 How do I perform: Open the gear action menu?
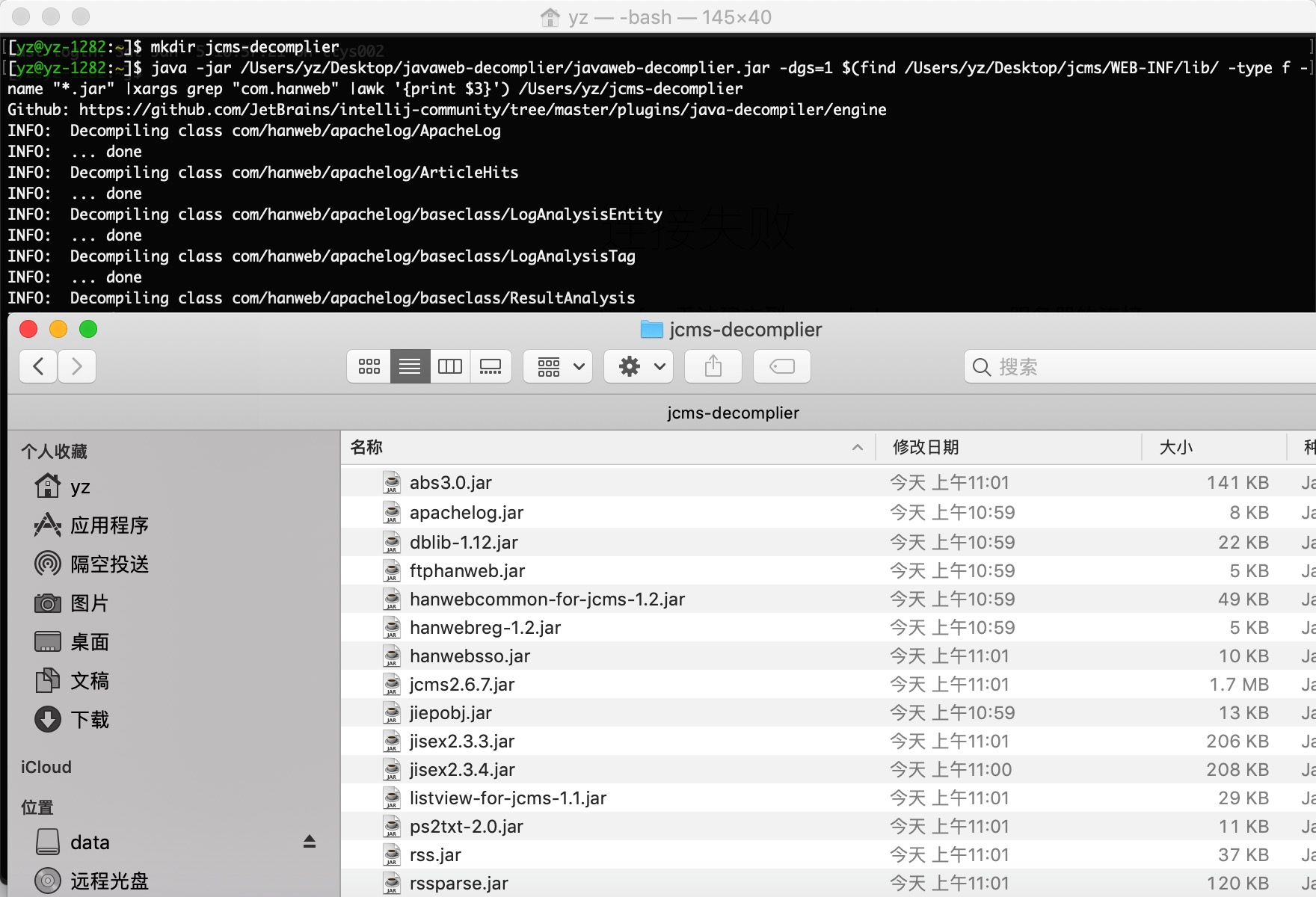click(639, 366)
